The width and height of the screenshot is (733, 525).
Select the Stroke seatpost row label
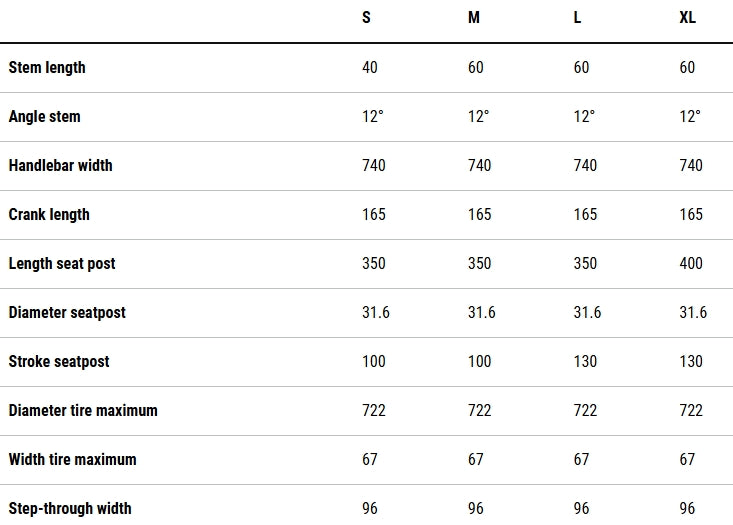click(59, 362)
